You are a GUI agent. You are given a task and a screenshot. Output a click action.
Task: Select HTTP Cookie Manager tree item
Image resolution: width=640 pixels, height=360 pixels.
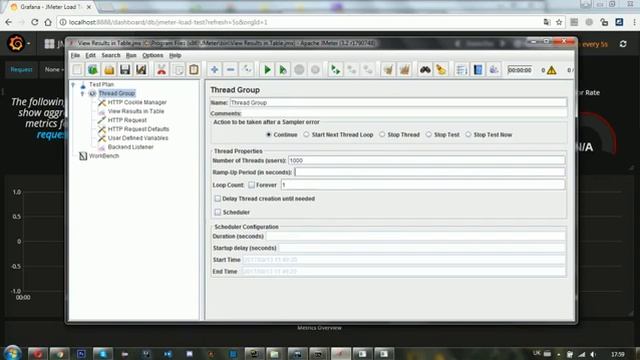pos(137,102)
